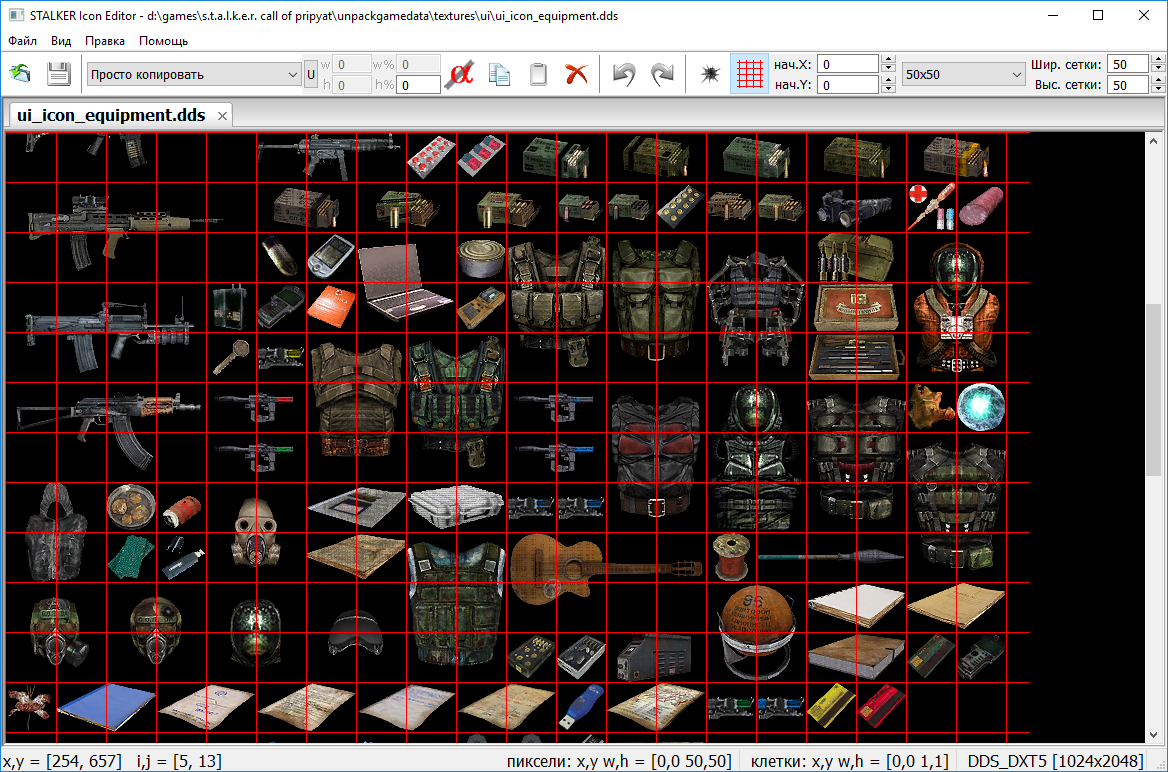Image resolution: width=1168 pixels, height=772 pixels.
Task: Select the RPG rocket icon
Action: coord(831,557)
